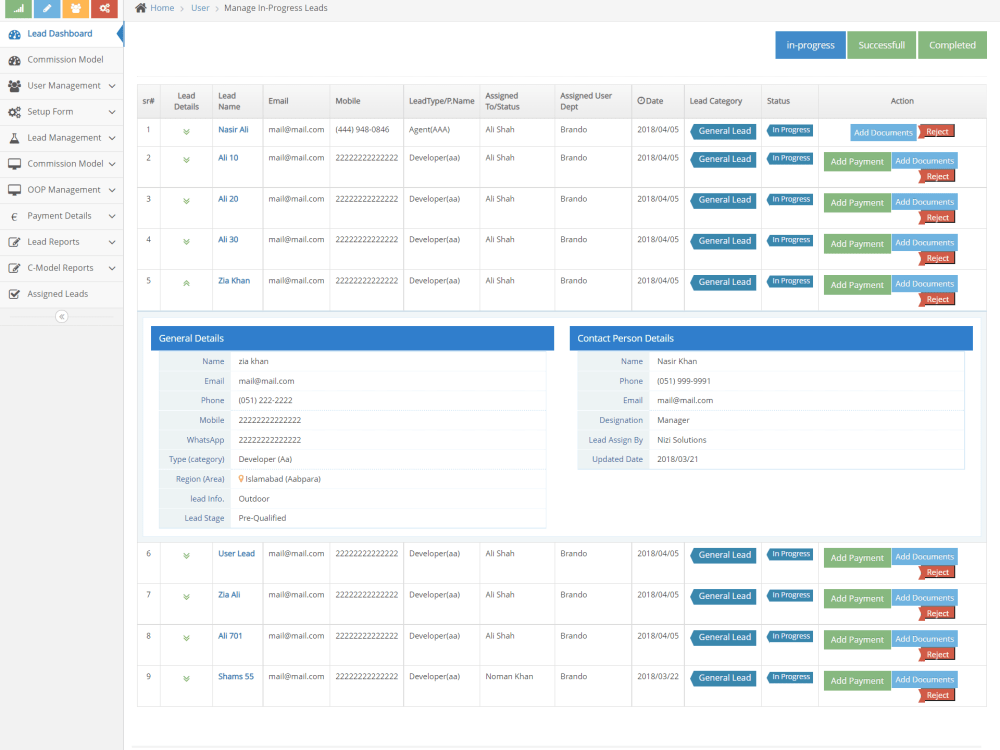Click the orange users shortcut icon
The image size is (1000, 750).
[75, 8]
